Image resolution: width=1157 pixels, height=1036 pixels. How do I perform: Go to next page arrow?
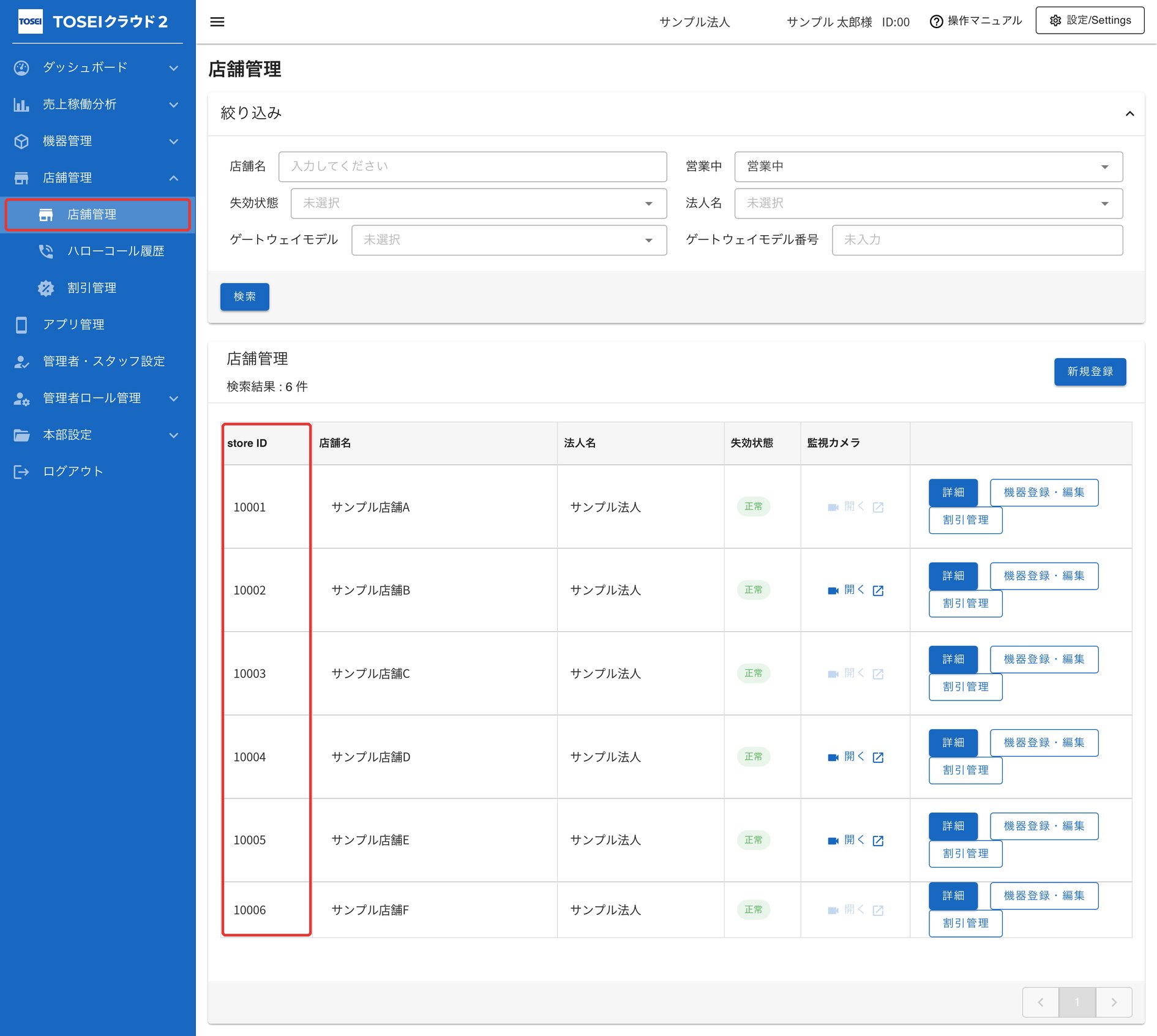click(x=1114, y=1002)
